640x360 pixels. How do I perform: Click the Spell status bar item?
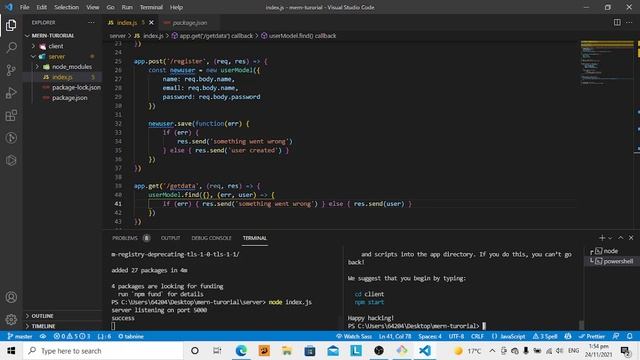pos(545,336)
